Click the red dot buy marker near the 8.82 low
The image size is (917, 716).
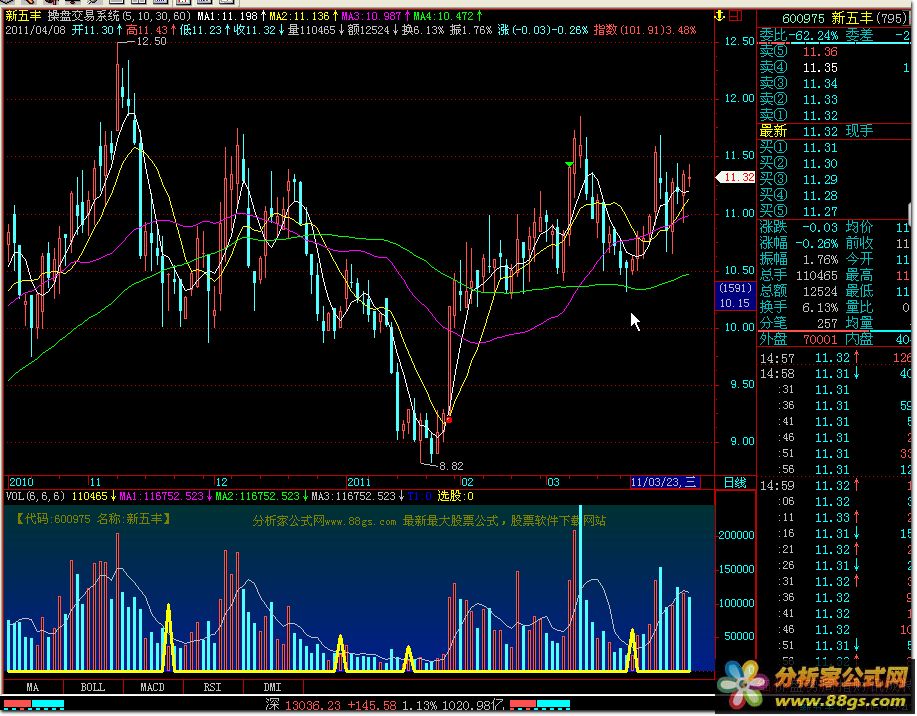[x=449, y=420]
